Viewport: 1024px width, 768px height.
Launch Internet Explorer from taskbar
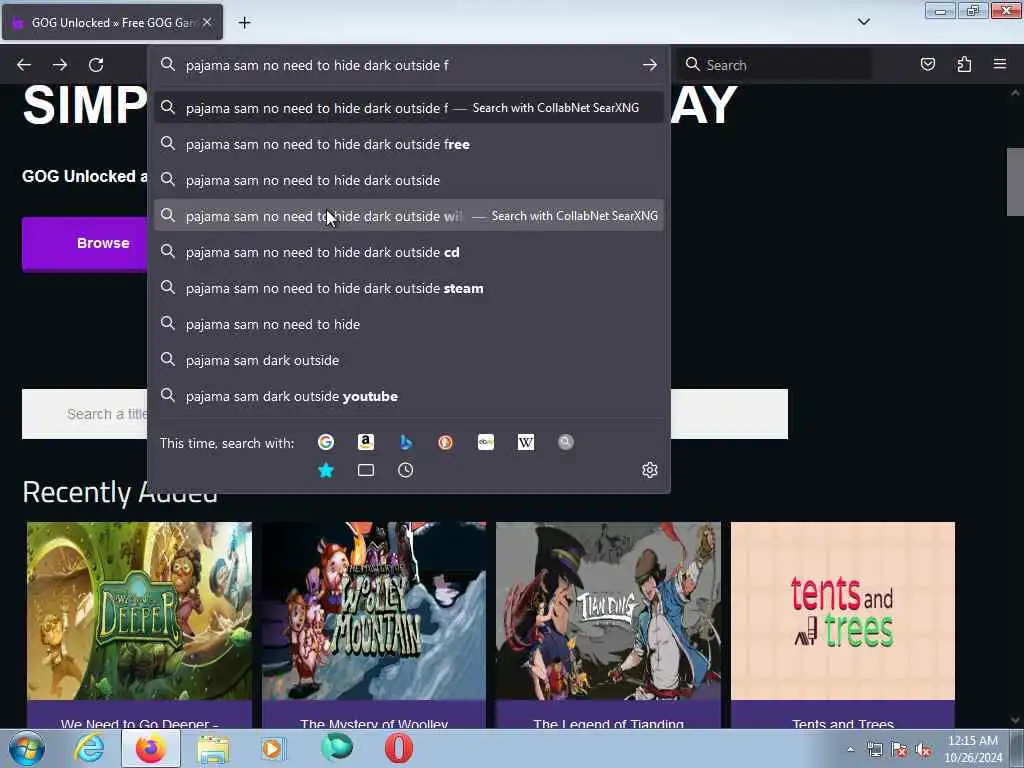click(89, 748)
